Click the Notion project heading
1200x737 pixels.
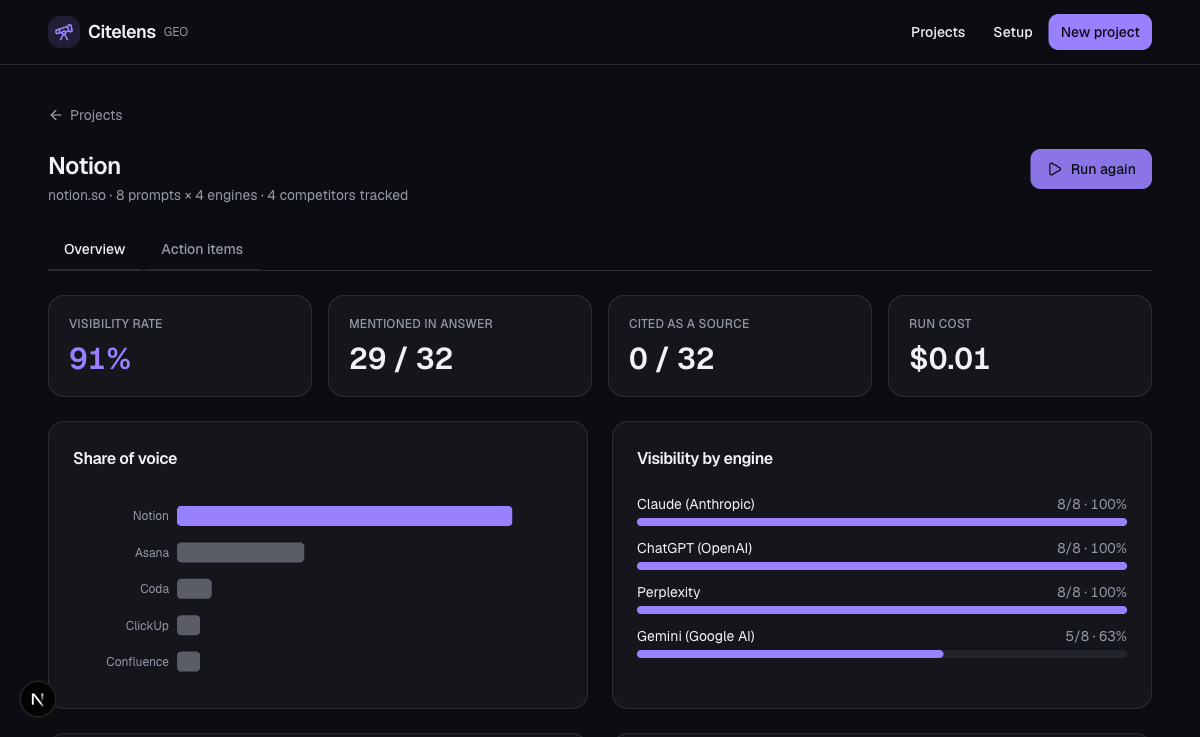(x=85, y=166)
